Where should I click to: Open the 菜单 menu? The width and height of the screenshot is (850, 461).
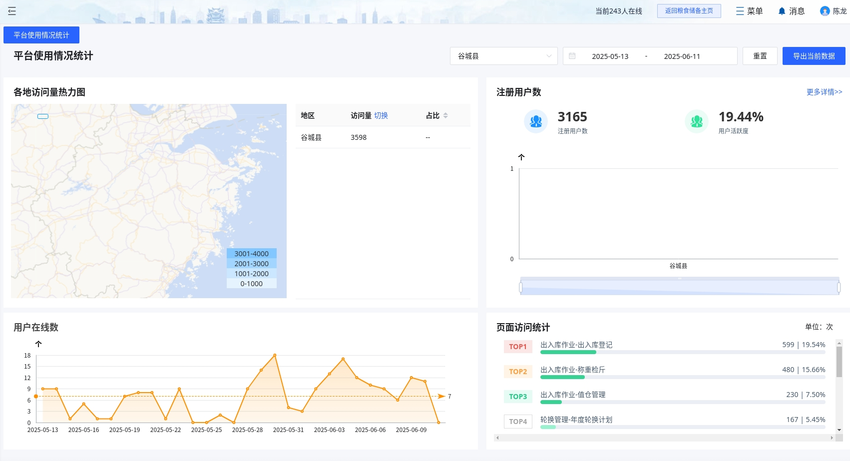(x=749, y=11)
